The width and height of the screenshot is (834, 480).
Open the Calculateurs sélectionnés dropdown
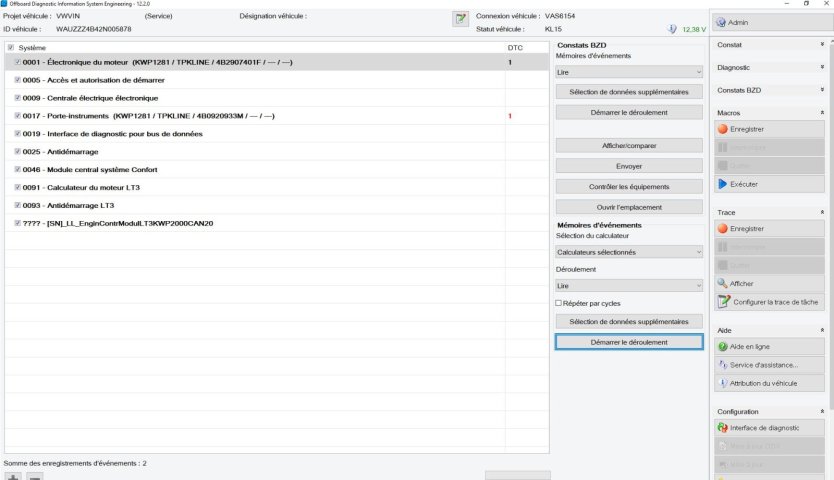pos(629,252)
